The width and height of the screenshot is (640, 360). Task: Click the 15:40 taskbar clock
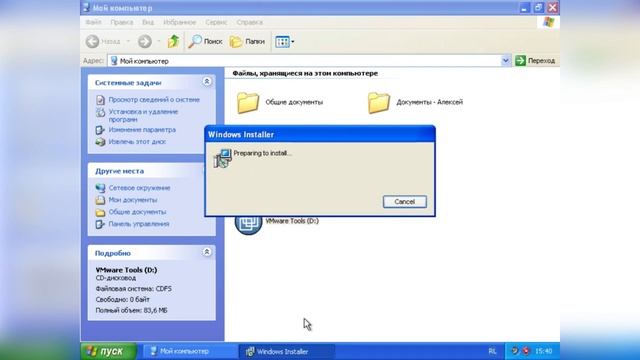(x=543, y=351)
